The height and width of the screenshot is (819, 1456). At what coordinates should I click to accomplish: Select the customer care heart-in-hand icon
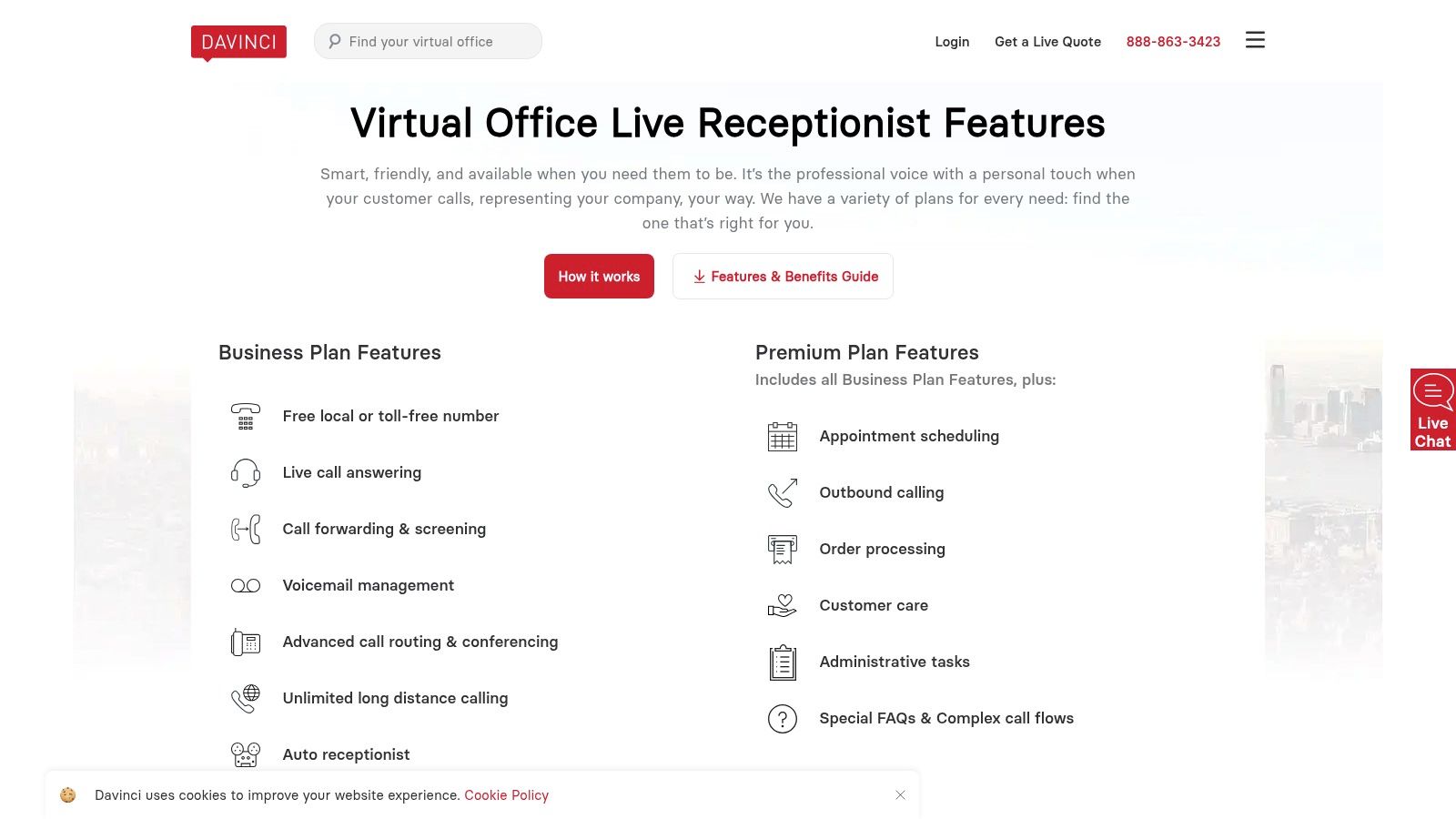click(781, 606)
